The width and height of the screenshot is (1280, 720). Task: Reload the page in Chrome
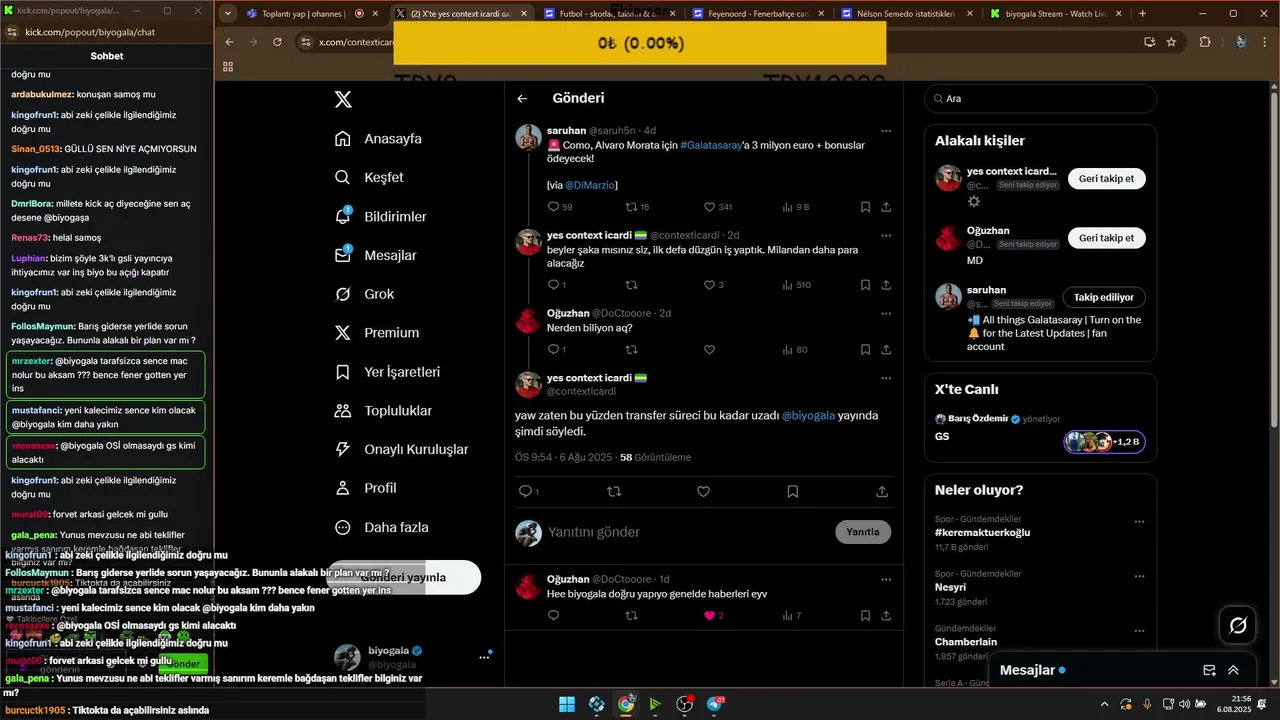(x=277, y=42)
